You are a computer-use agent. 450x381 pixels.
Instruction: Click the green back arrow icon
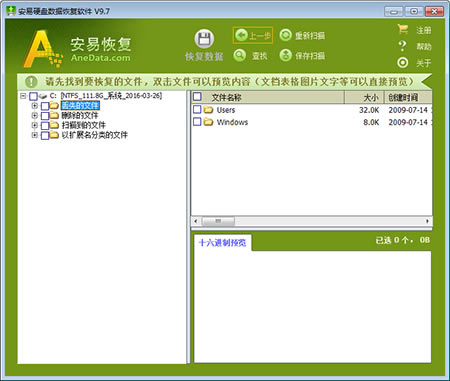pyautogui.click(x=241, y=35)
